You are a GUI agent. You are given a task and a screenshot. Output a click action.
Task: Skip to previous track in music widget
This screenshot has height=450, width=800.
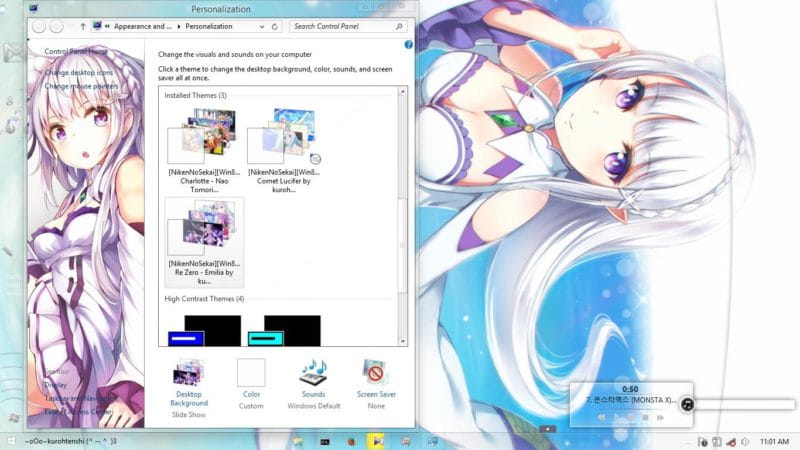pyautogui.click(x=602, y=417)
